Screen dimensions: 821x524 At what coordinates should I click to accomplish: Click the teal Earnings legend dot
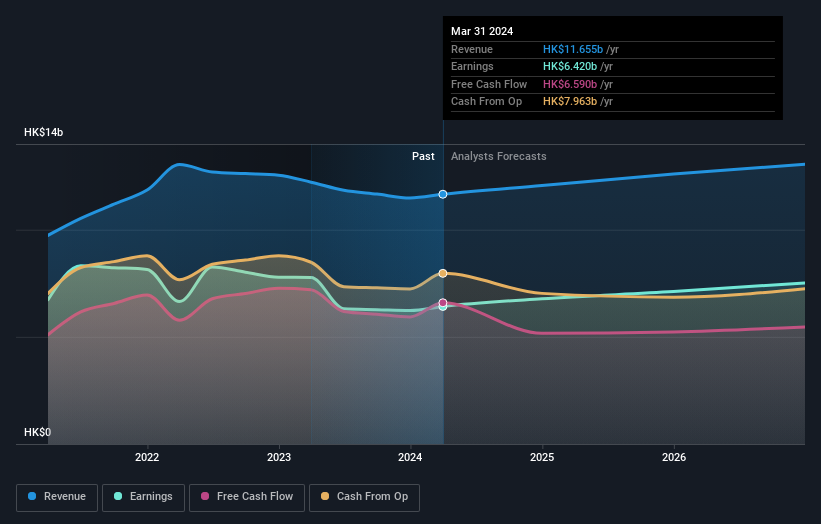[118, 496]
